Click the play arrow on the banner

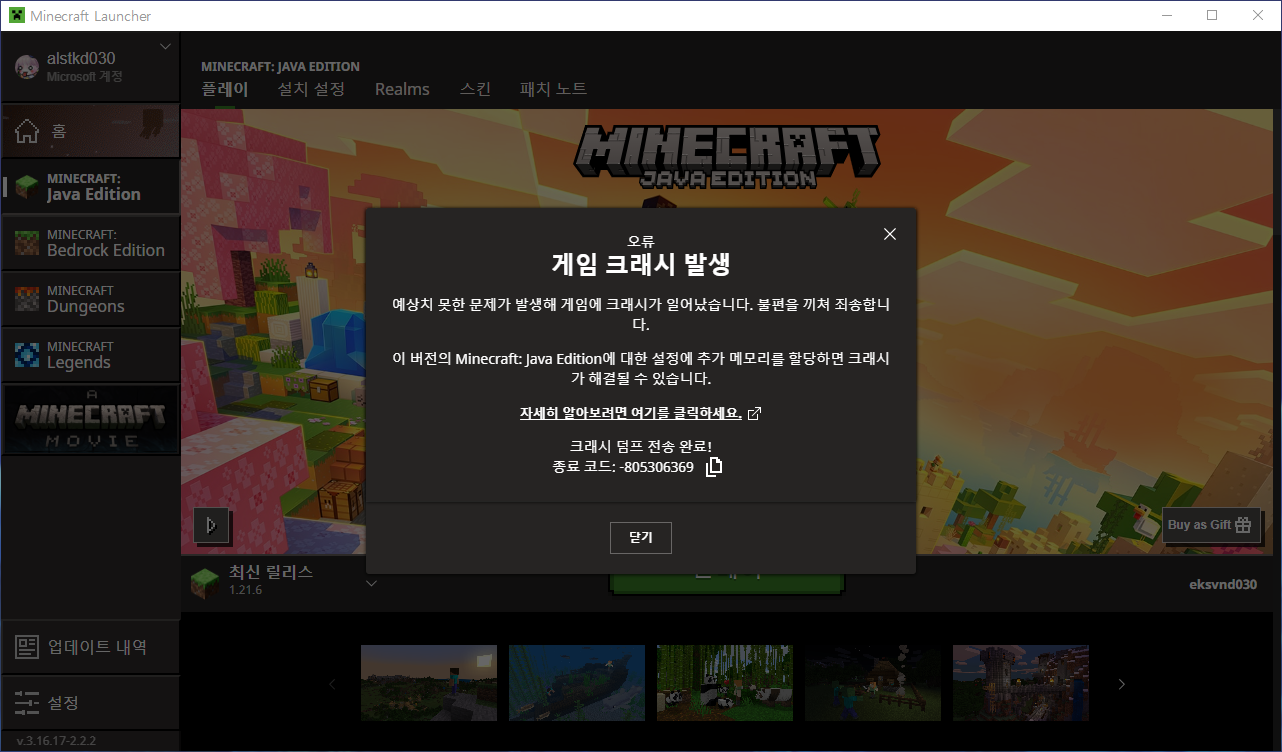coord(211,525)
